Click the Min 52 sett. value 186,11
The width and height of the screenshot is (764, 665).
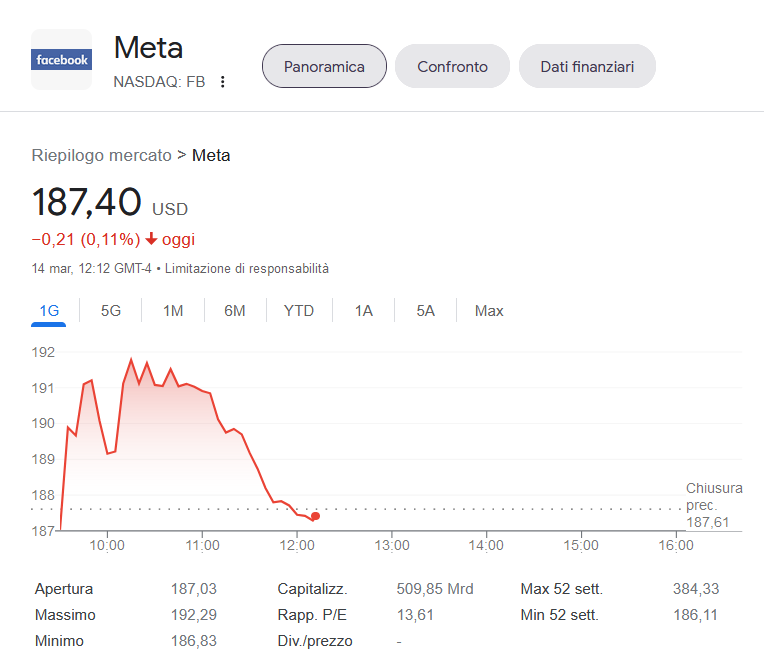[x=695, y=615]
